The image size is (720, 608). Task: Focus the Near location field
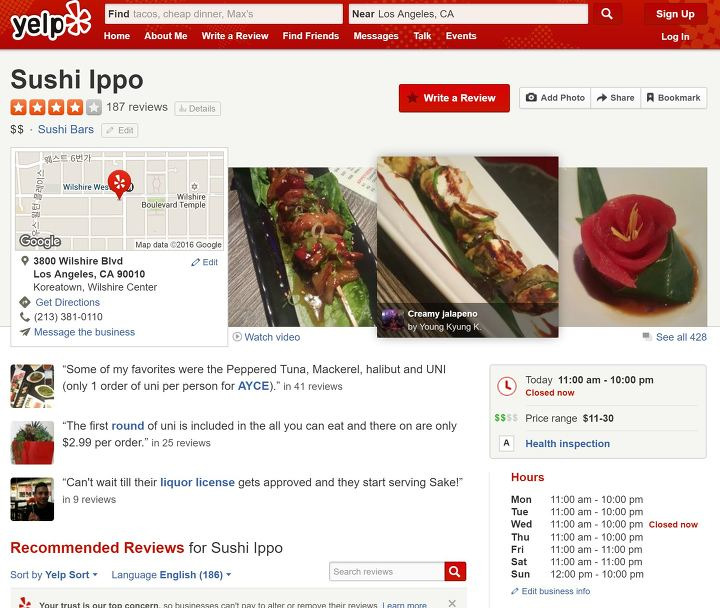[x=468, y=14]
